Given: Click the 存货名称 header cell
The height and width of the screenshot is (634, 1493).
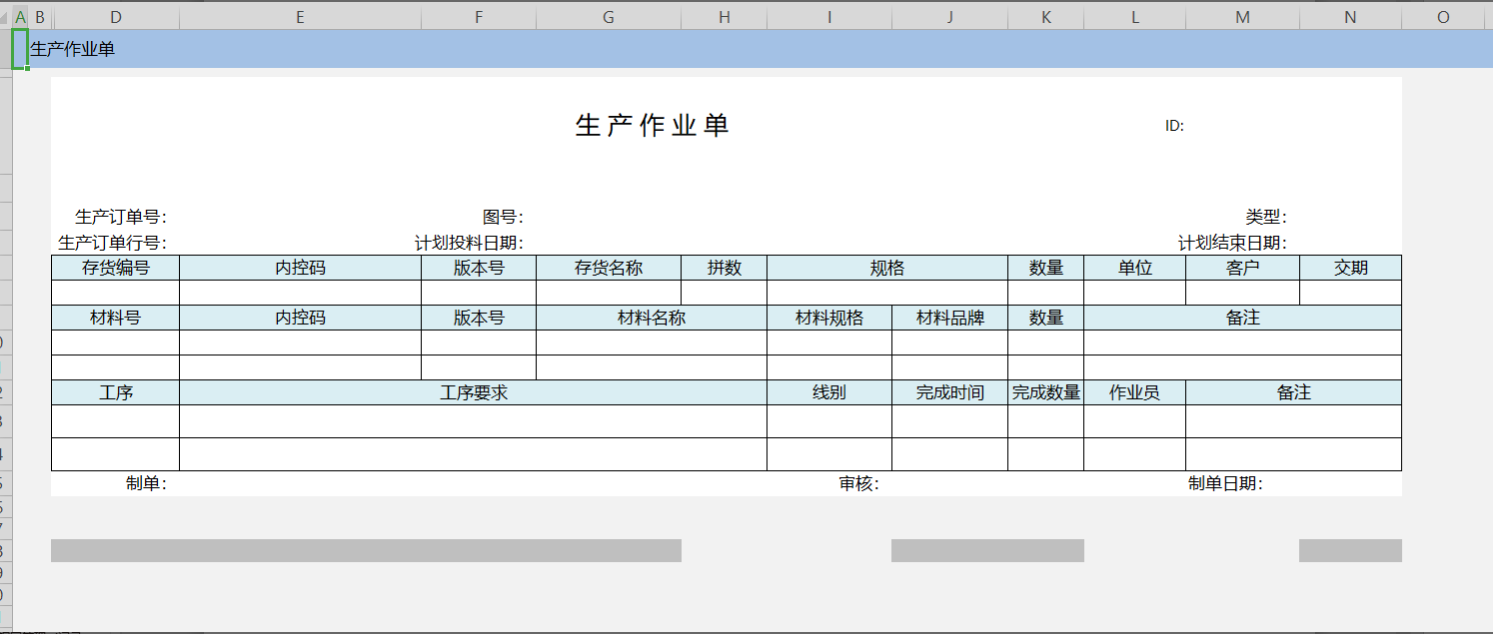Looking at the screenshot, I should [608, 268].
